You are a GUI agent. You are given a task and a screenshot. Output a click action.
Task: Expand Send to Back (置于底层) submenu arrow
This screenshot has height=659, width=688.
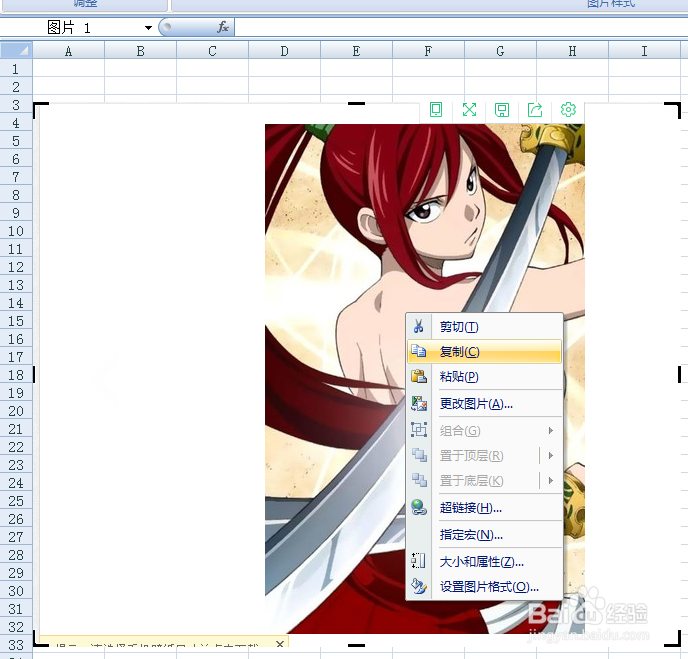[x=551, y=481]
